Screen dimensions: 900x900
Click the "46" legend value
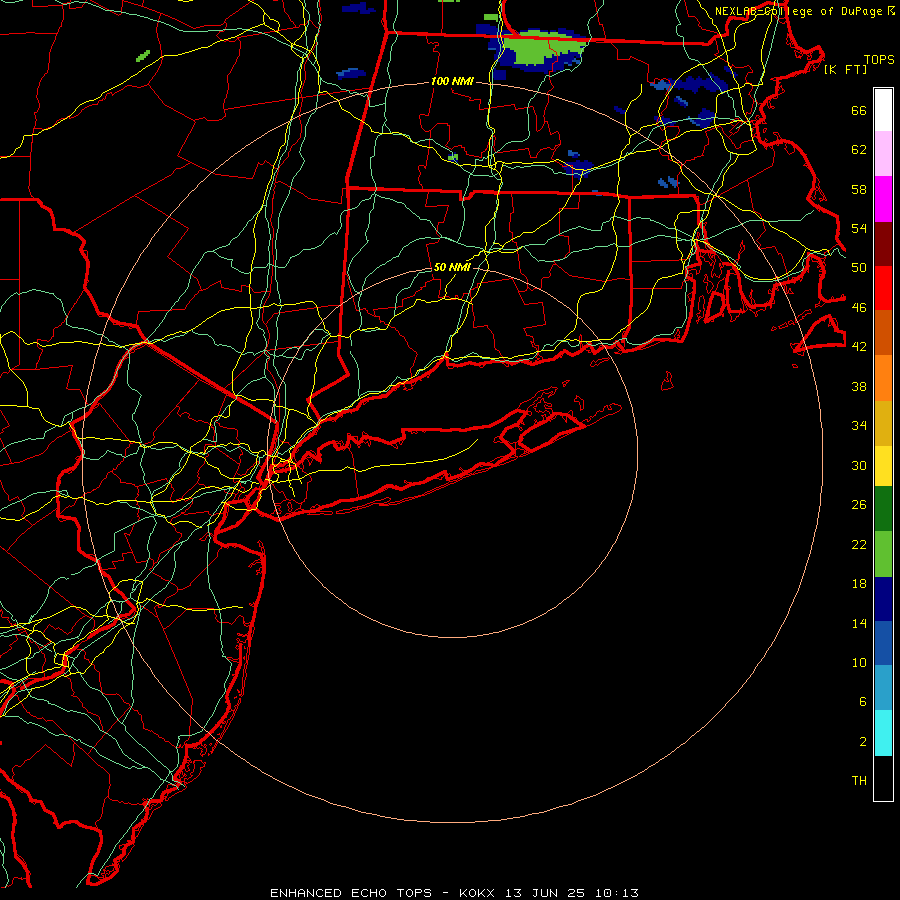[x=859, y=307]
